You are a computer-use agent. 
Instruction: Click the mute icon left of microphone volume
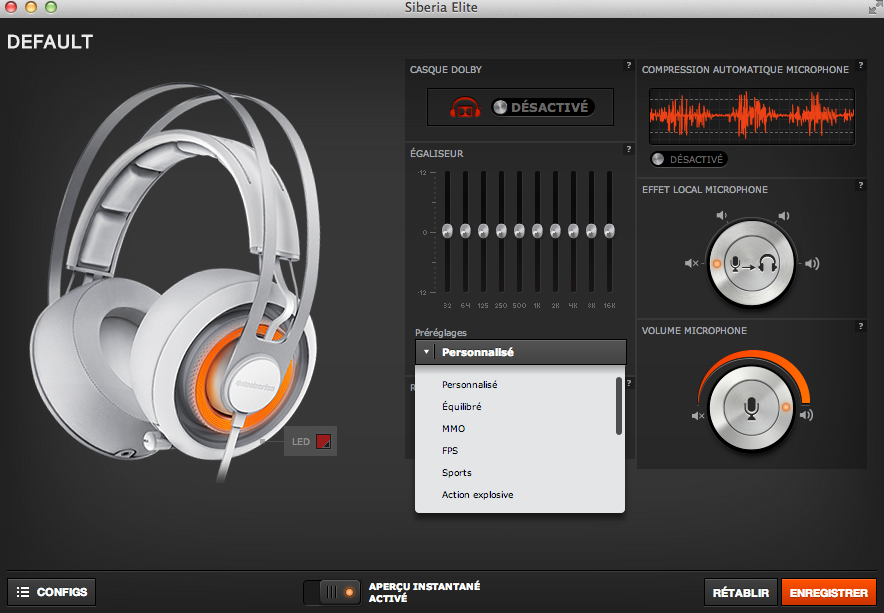tap(699, 415)
